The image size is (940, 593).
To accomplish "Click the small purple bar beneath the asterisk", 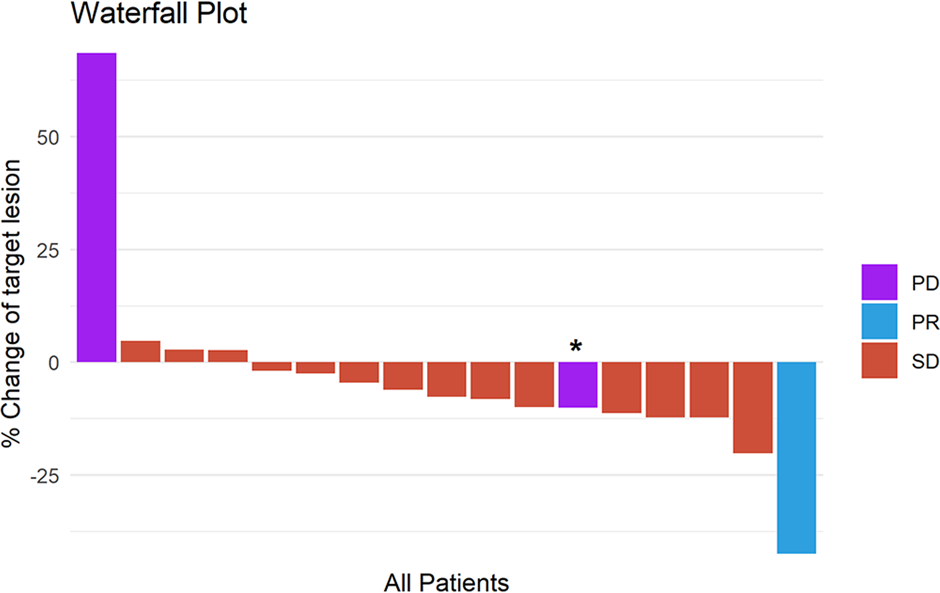I will (578, 385).
